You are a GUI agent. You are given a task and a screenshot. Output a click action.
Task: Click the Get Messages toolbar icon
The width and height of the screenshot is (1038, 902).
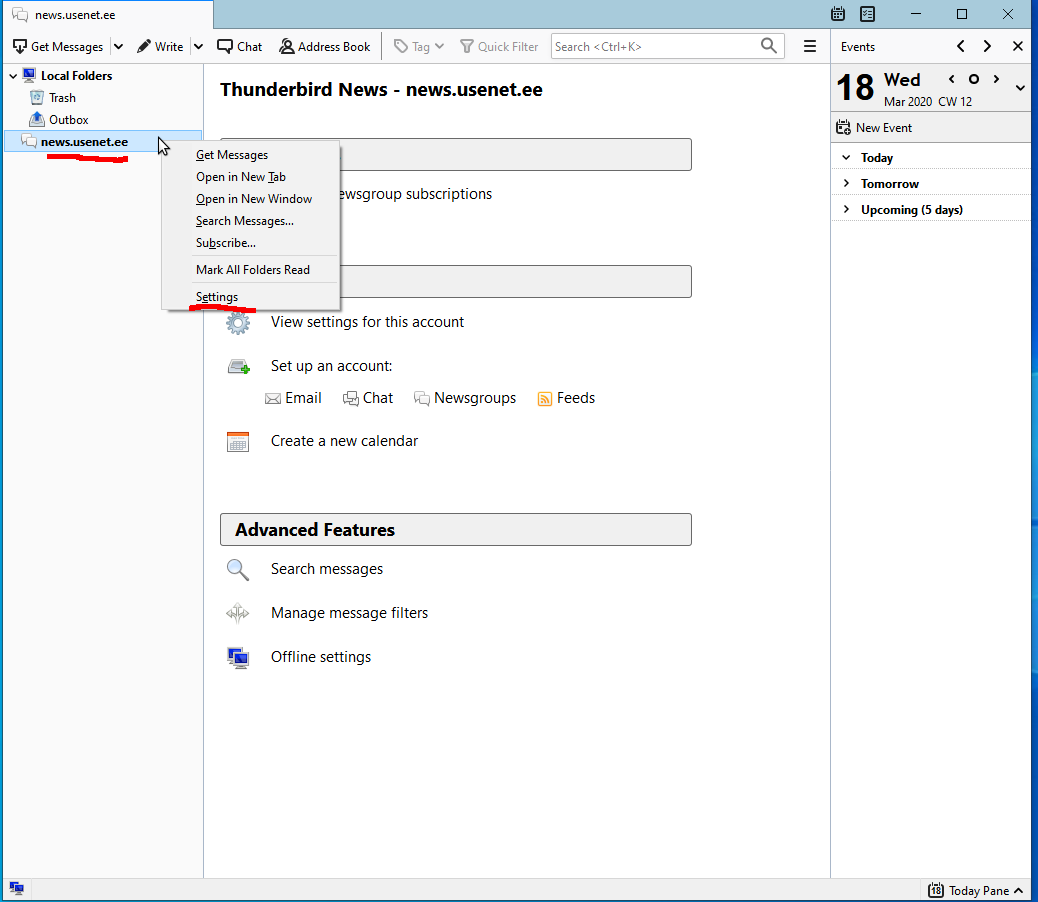click(x=20, y=47)
